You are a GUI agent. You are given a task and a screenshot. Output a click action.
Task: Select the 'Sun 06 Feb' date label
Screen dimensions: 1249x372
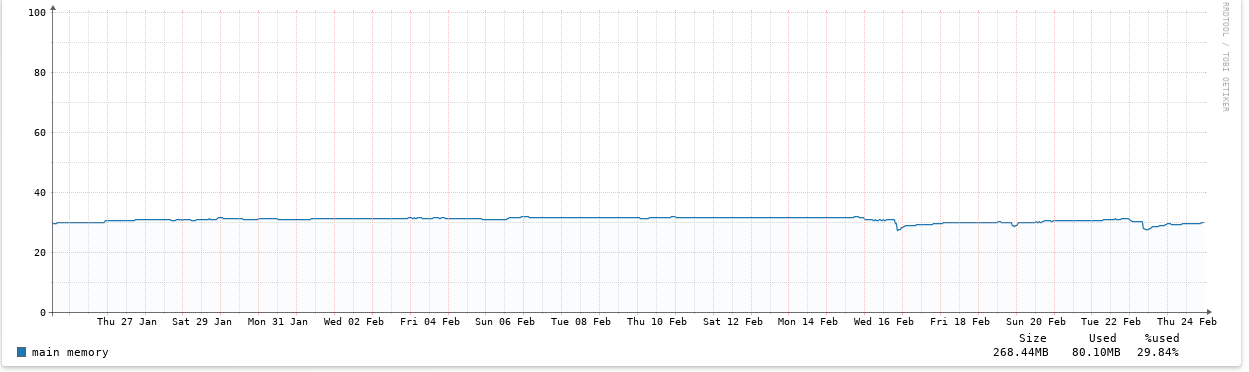click(505, 322)
